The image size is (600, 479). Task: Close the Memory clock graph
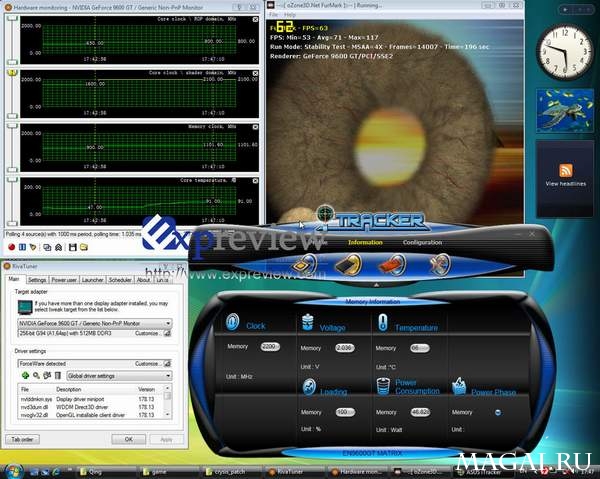point(255,127)
